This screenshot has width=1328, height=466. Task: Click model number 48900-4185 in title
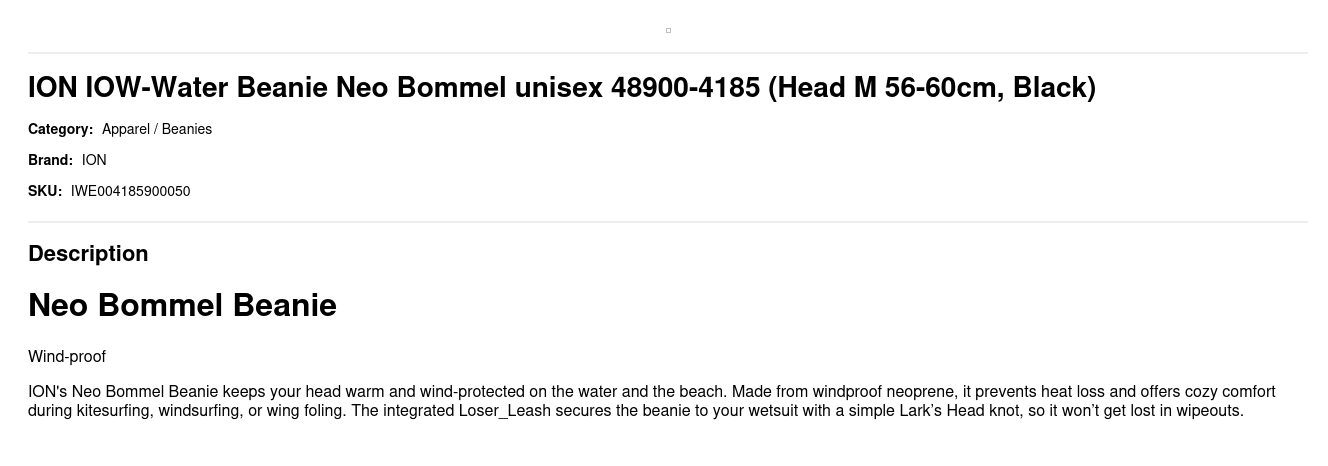pos(685,88)
